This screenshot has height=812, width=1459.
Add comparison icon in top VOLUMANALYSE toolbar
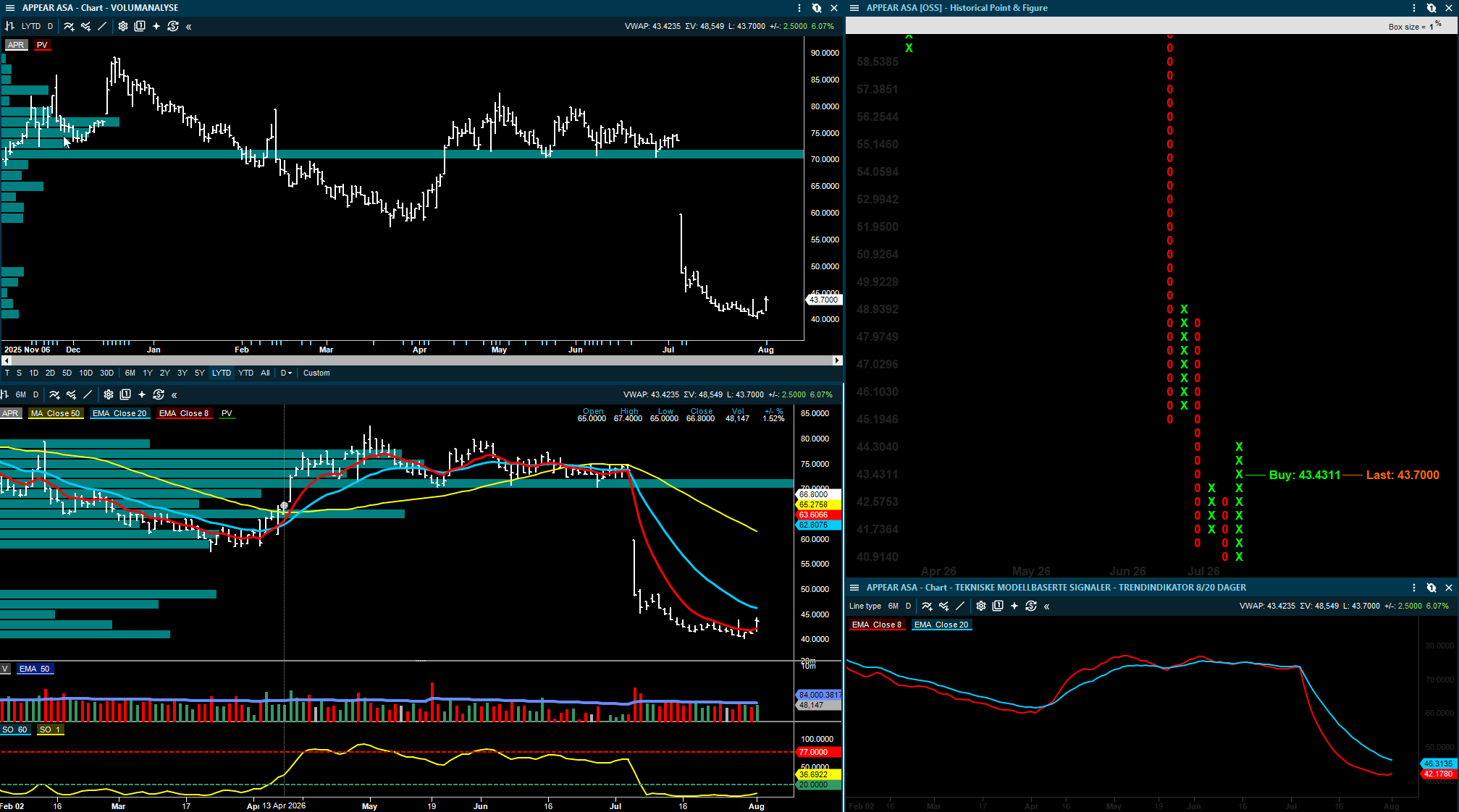85,26
